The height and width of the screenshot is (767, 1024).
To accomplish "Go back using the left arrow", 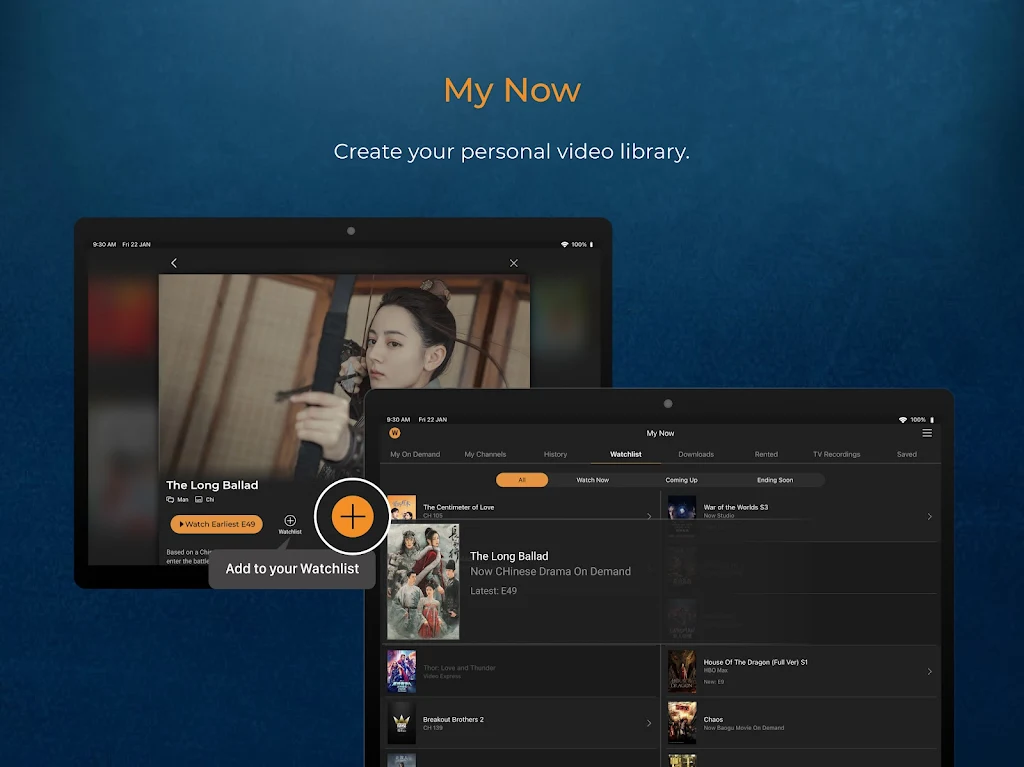I will tap(174, 263).
